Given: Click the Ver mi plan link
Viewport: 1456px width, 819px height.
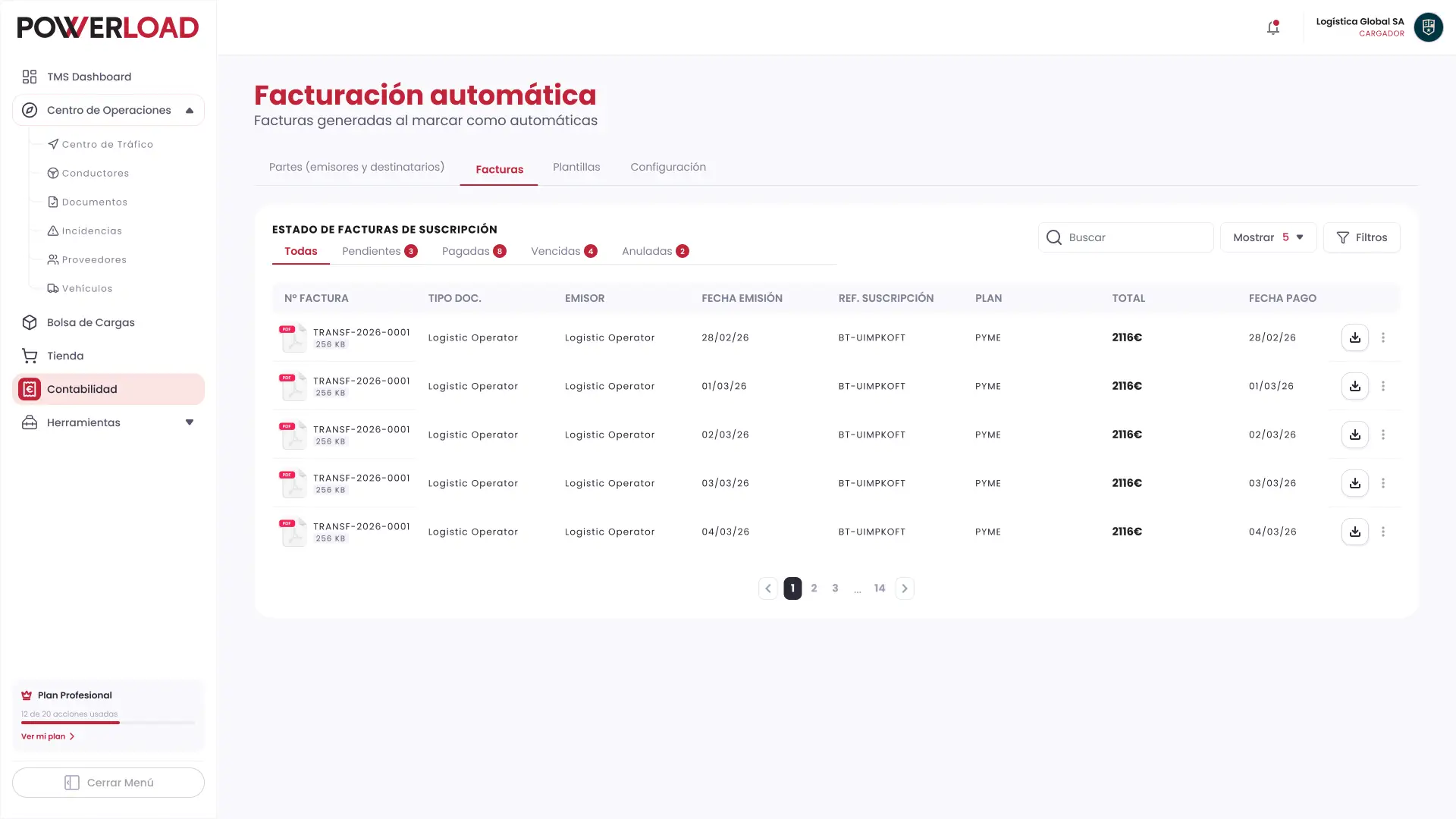Looking at the screenshot, I should point(48,736).
